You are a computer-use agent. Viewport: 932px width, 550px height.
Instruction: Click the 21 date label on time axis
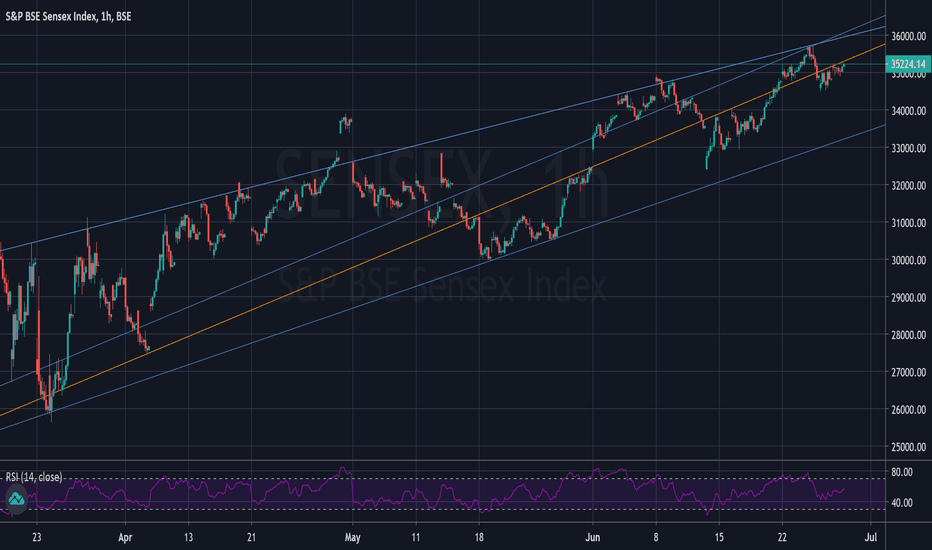pyautogui.click(x=251, y=538)
